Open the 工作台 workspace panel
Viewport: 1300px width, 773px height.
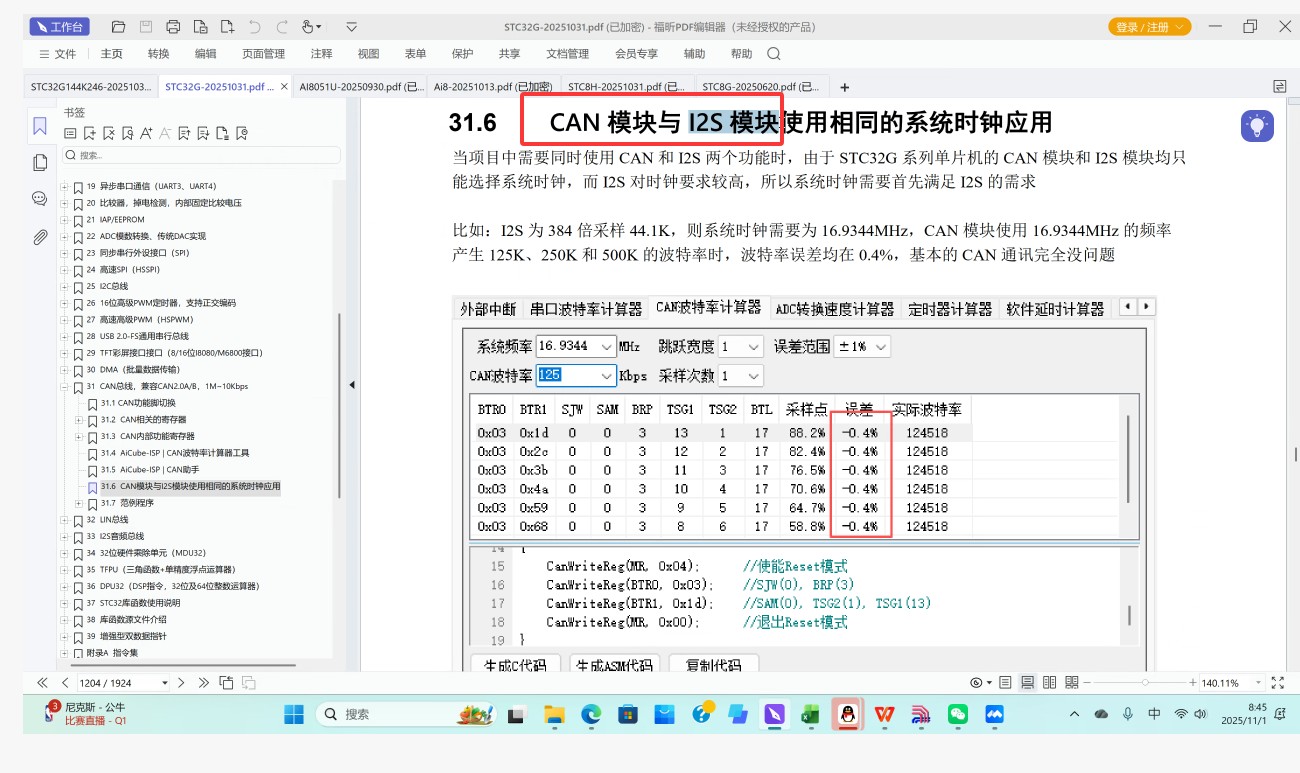tap(59, 26)
